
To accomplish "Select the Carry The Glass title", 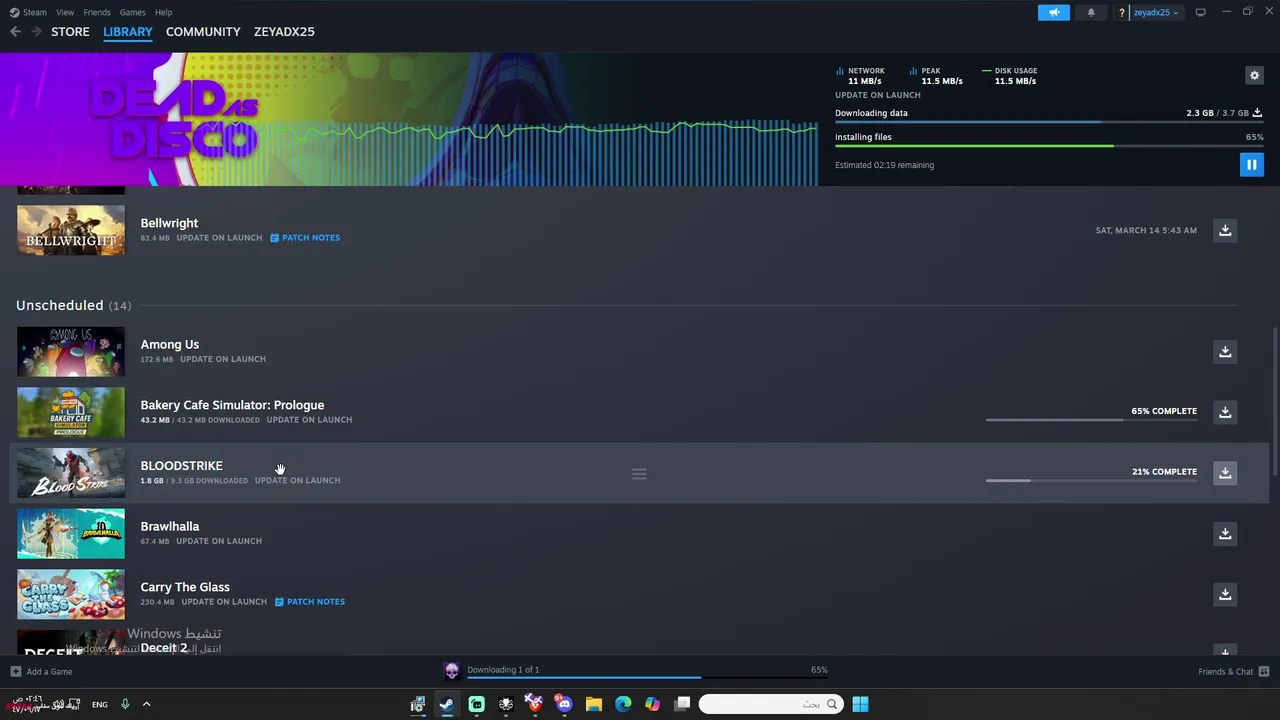I will point(185,587).
